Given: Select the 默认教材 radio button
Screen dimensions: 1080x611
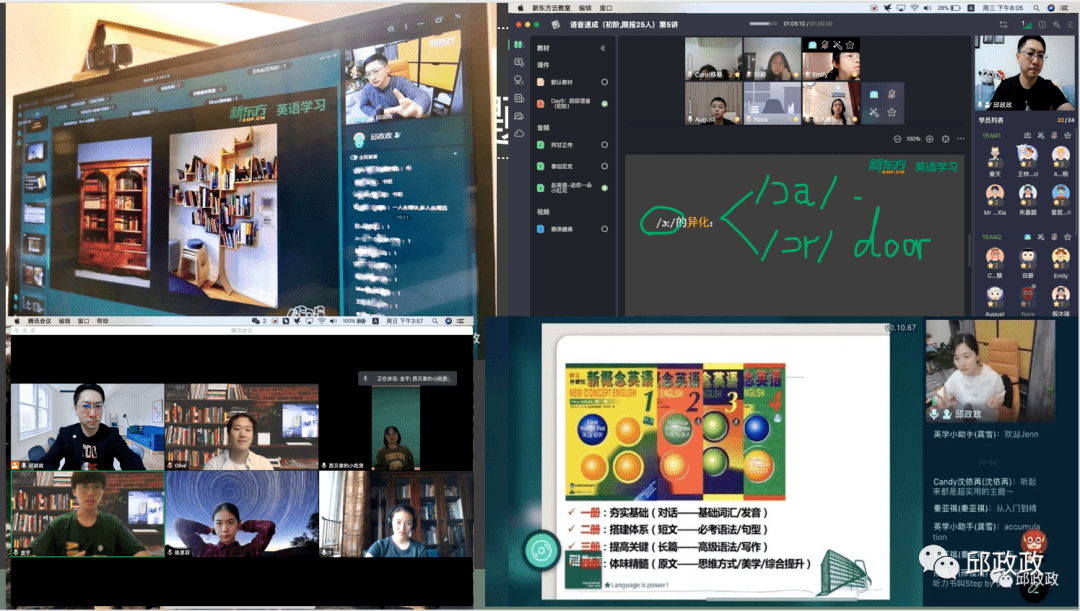Looking at the screenshot, I should [x=604, y=82].
